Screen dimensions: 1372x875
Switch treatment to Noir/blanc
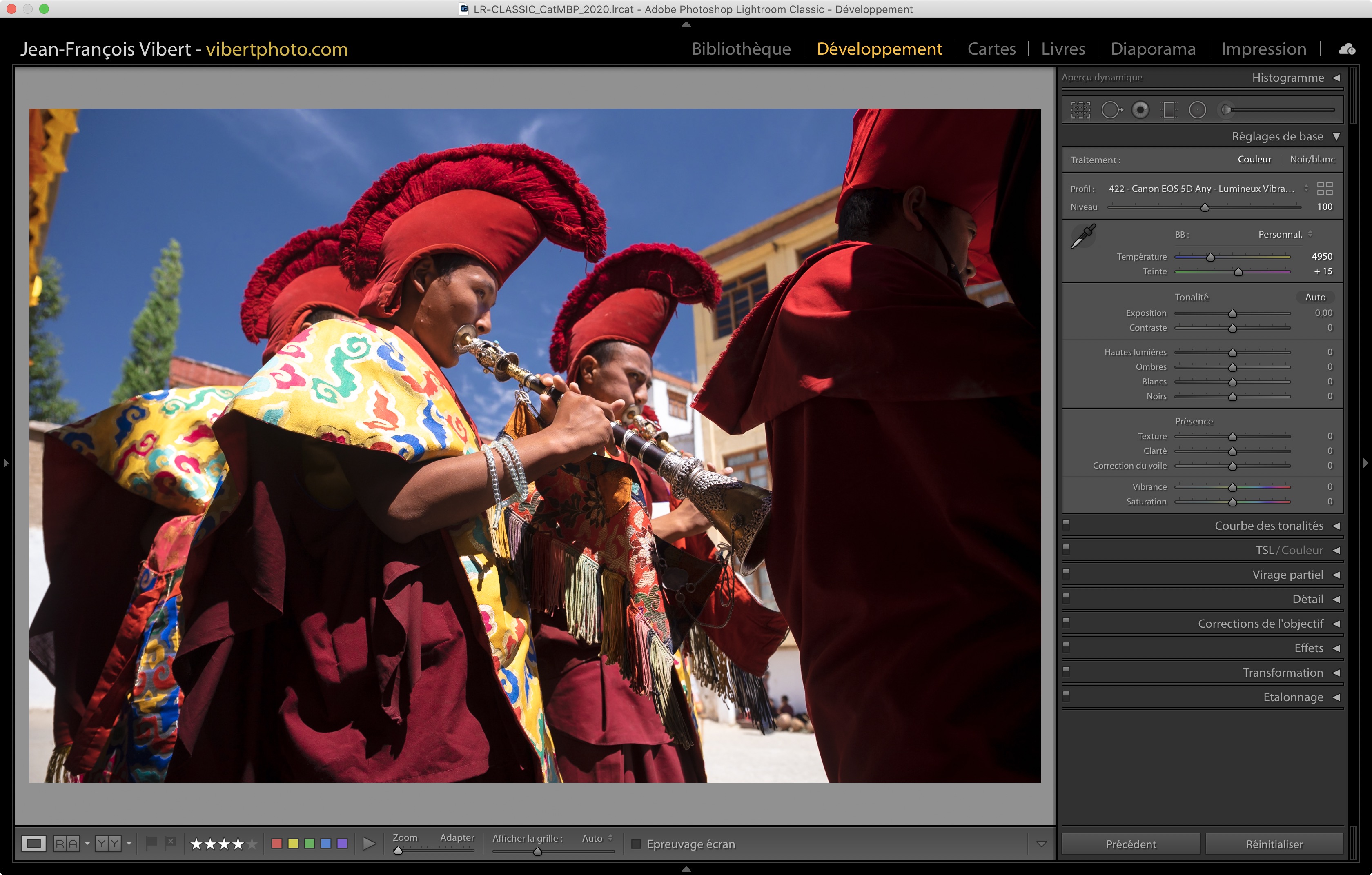click(1312, 160)
